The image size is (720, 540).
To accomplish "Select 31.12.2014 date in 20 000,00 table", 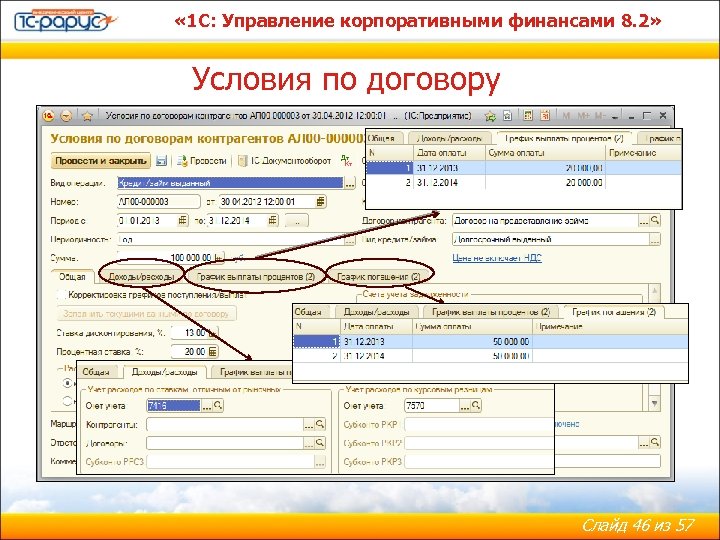I will [450, 182].
